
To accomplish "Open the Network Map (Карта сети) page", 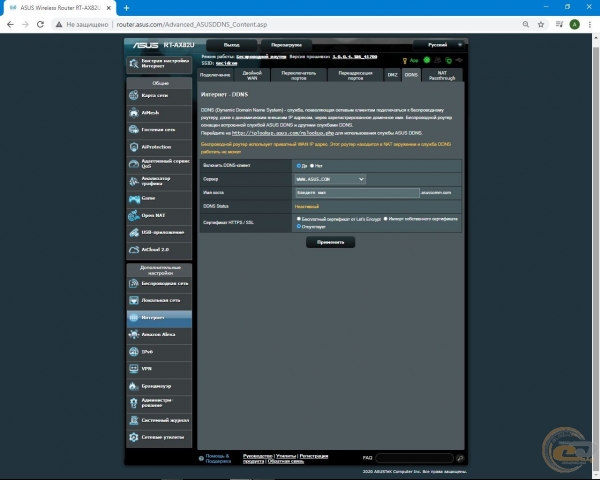I will 159,95.
